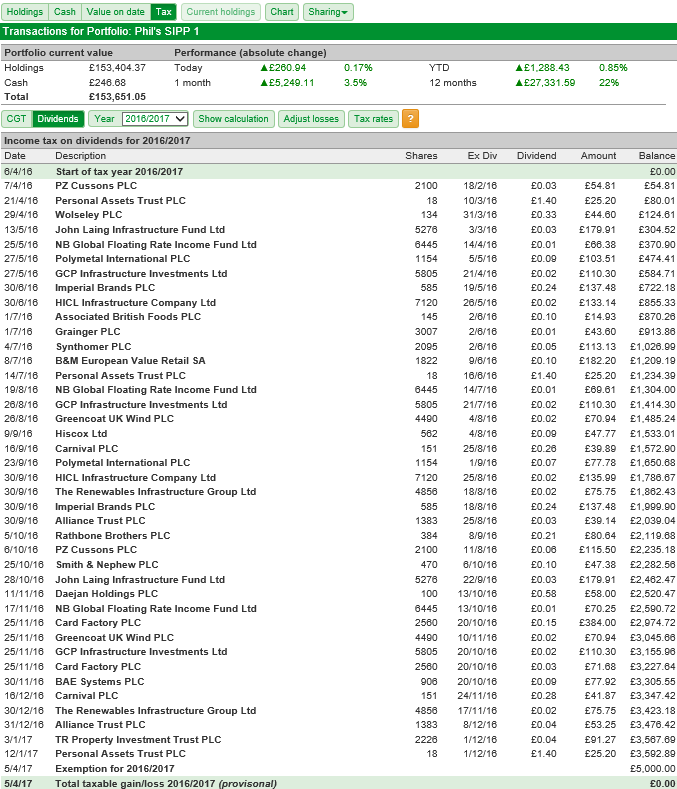Select Rathbone Brothers PLC row
Image resolution: width=677 pixels, height=789 pixels.
point(338,535)
